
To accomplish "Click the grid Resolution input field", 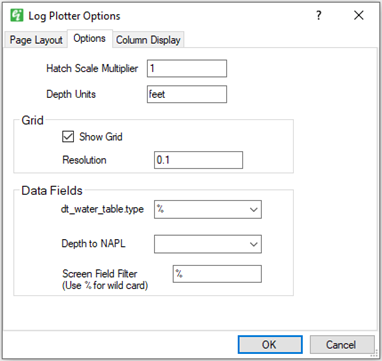I will 198,160.
